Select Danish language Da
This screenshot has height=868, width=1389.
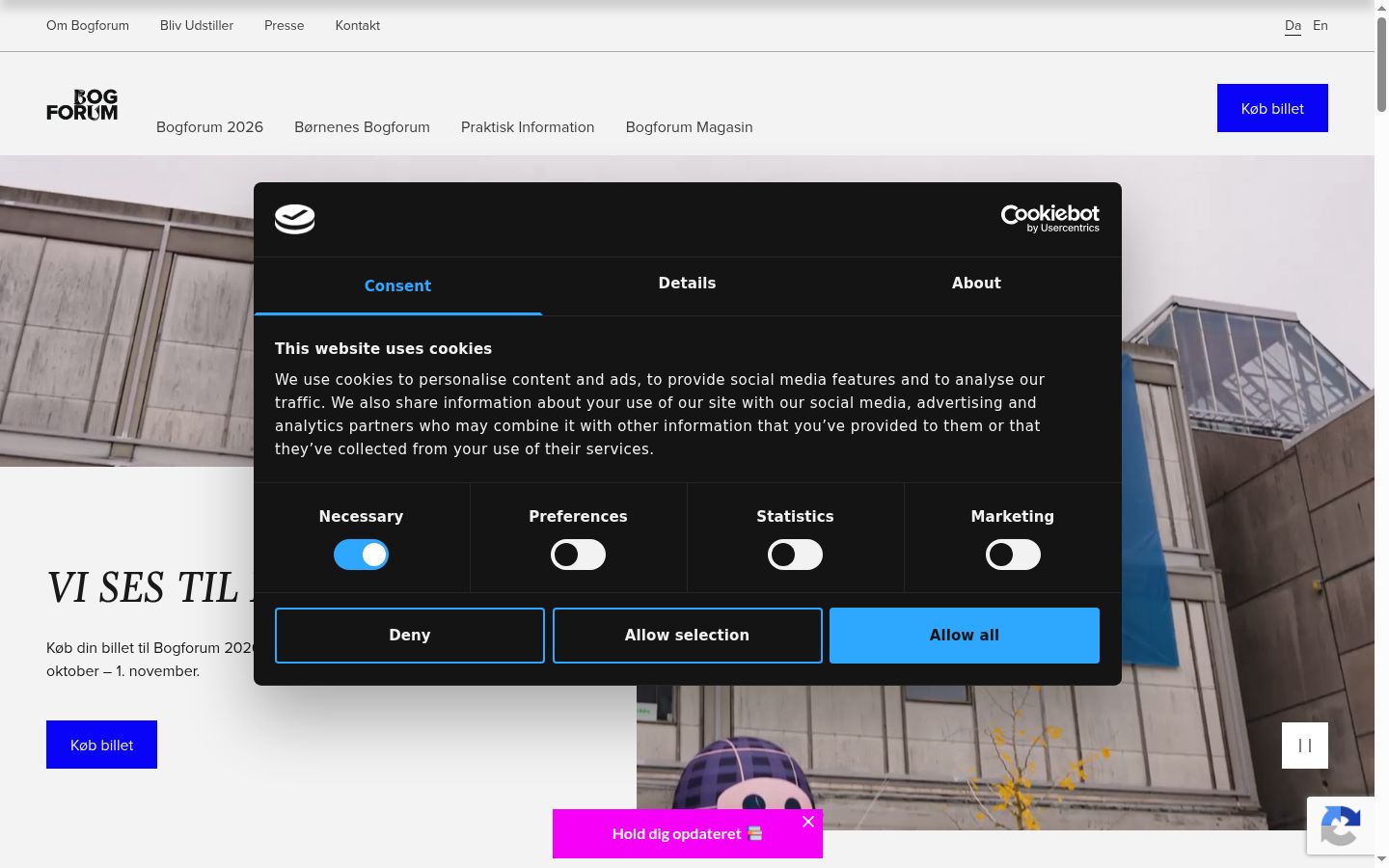1293,26
